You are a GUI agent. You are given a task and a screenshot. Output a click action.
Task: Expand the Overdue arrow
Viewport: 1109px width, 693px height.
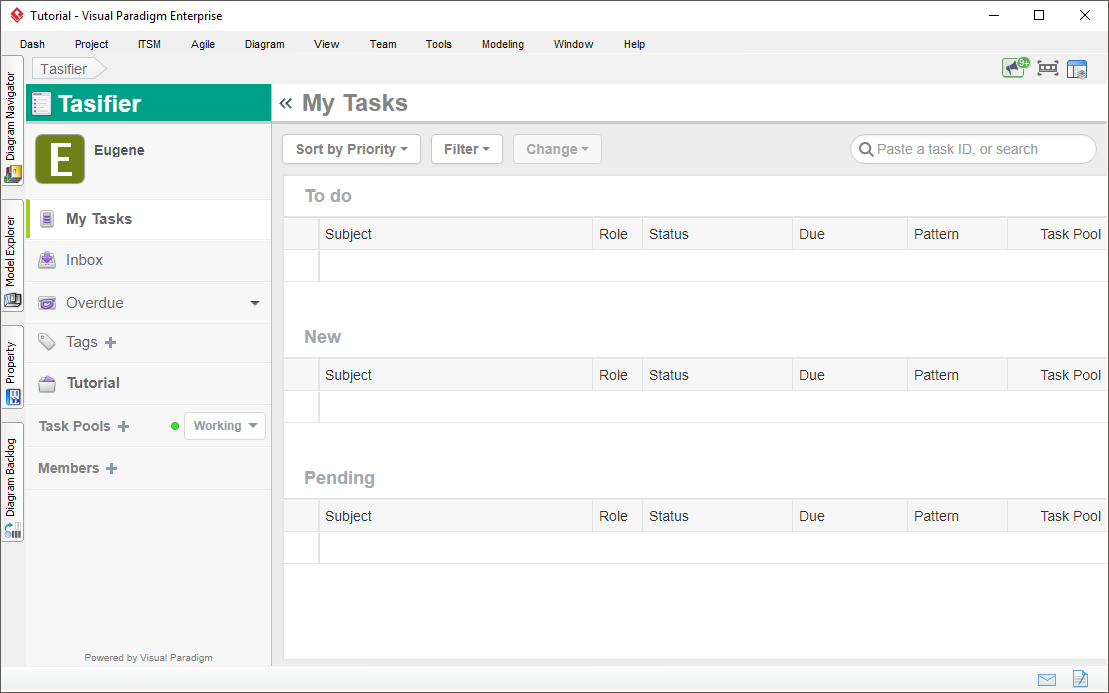[x=255, y=303]
